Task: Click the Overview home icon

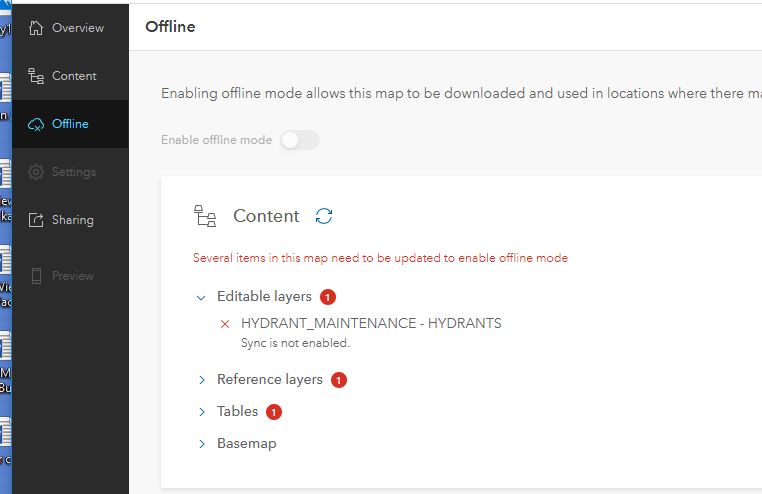Action: coord(35,28)
